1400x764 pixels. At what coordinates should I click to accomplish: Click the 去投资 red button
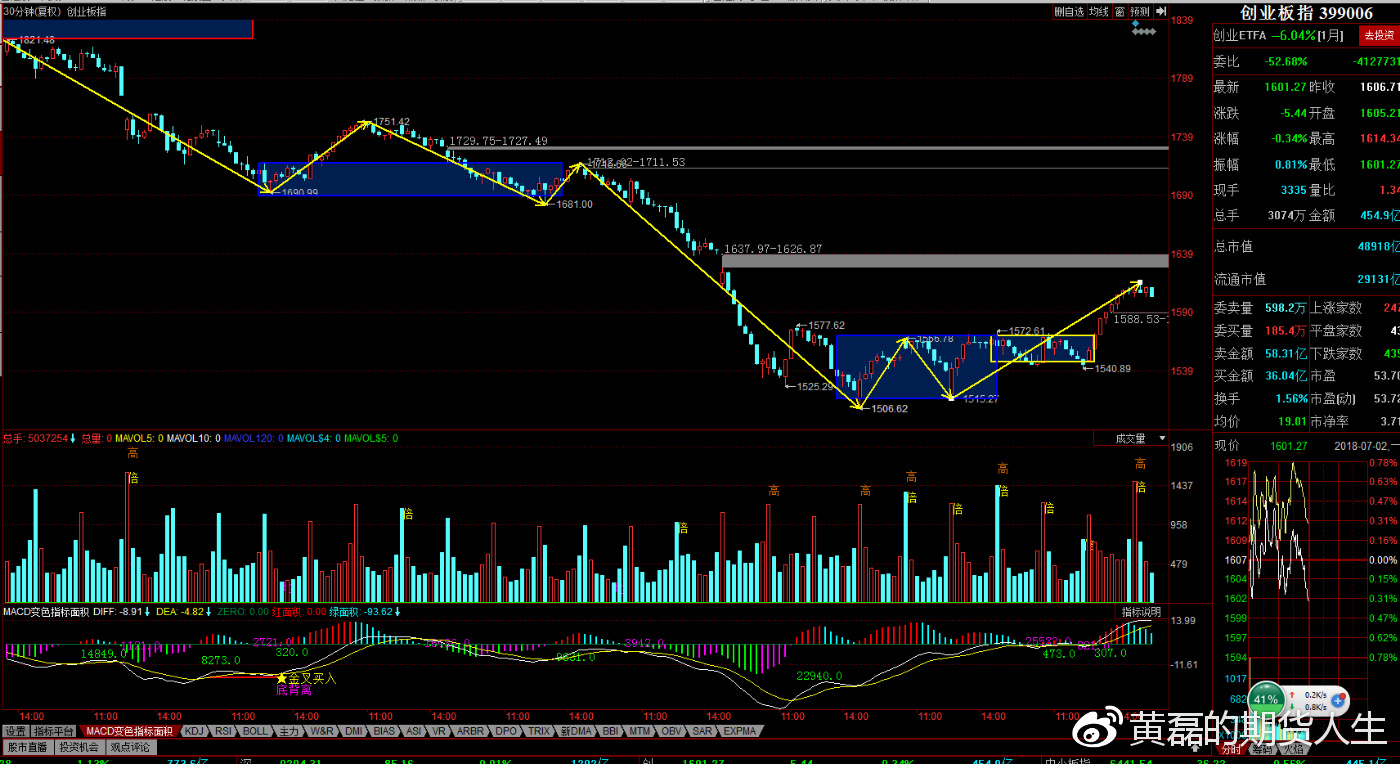coord(1378,35)
